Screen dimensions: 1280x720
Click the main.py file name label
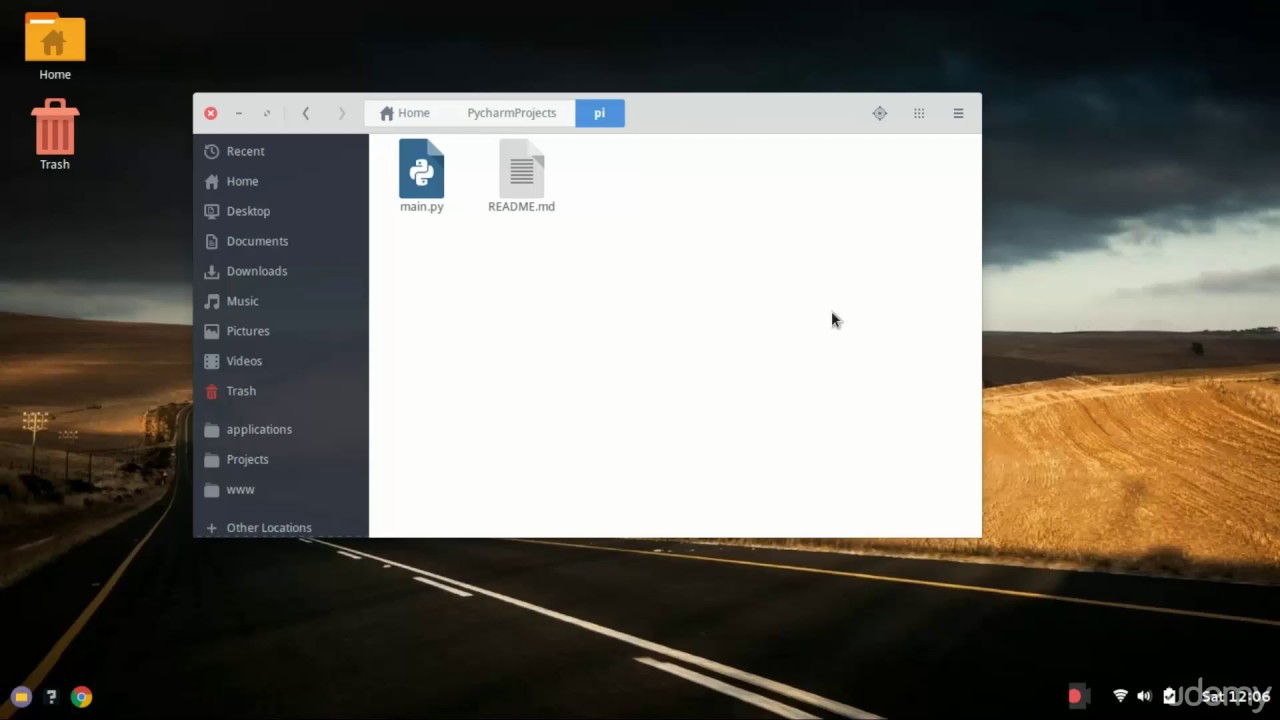click(421, 206)
